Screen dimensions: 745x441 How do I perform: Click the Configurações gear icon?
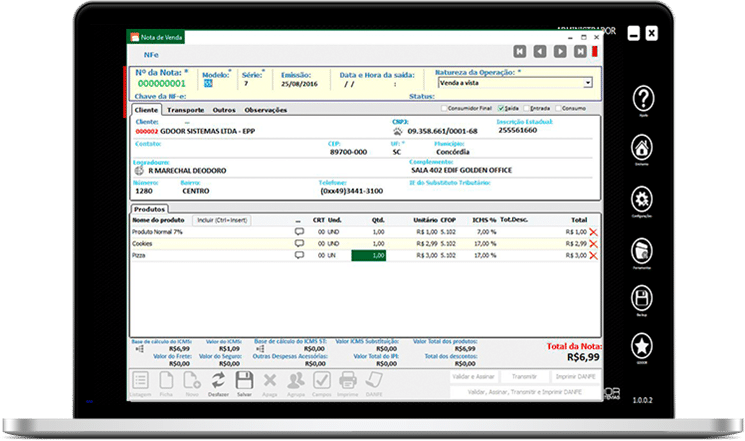(x=643, y=197)
